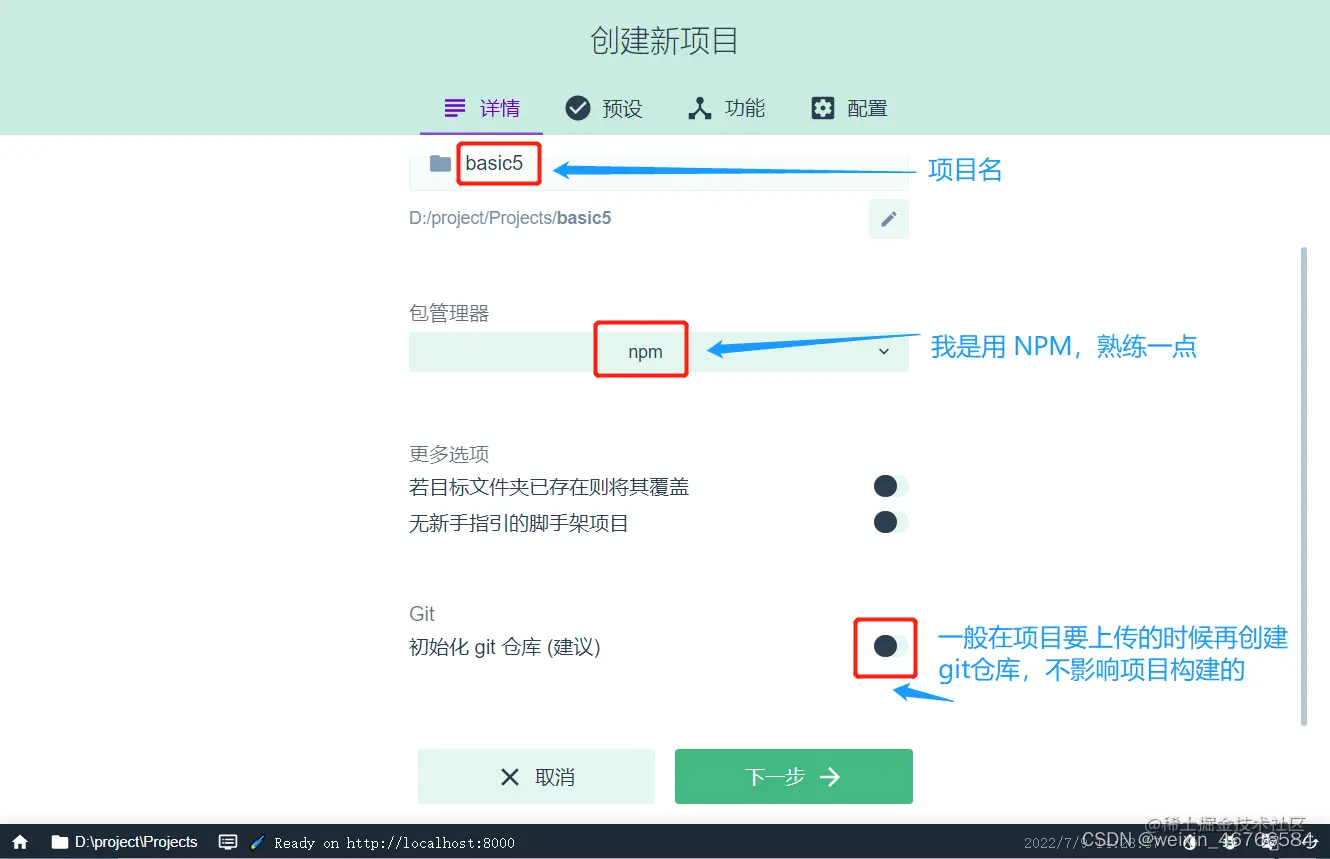Toggle the 无新手指引的脚手架项目 switch
The width and height of the screenshot is (1330, 859).
click(x=885, y=521)
